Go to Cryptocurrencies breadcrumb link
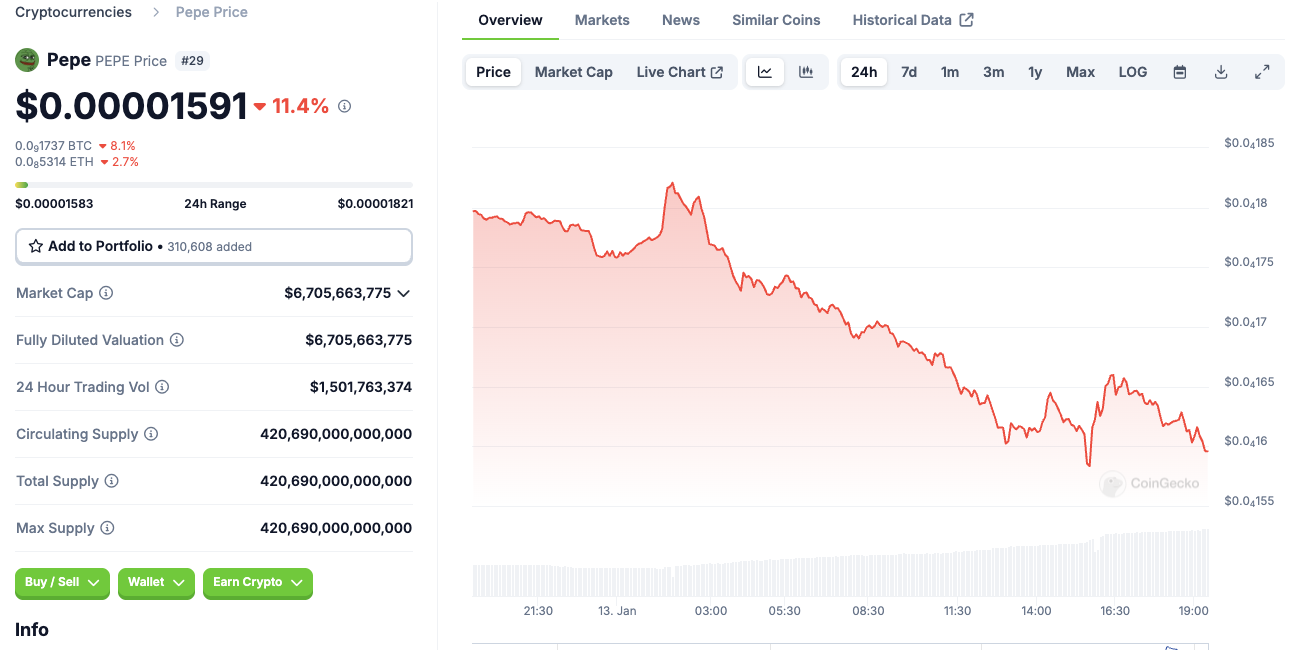This screenshot has height=650, width=1314. (x=73, y=12)
